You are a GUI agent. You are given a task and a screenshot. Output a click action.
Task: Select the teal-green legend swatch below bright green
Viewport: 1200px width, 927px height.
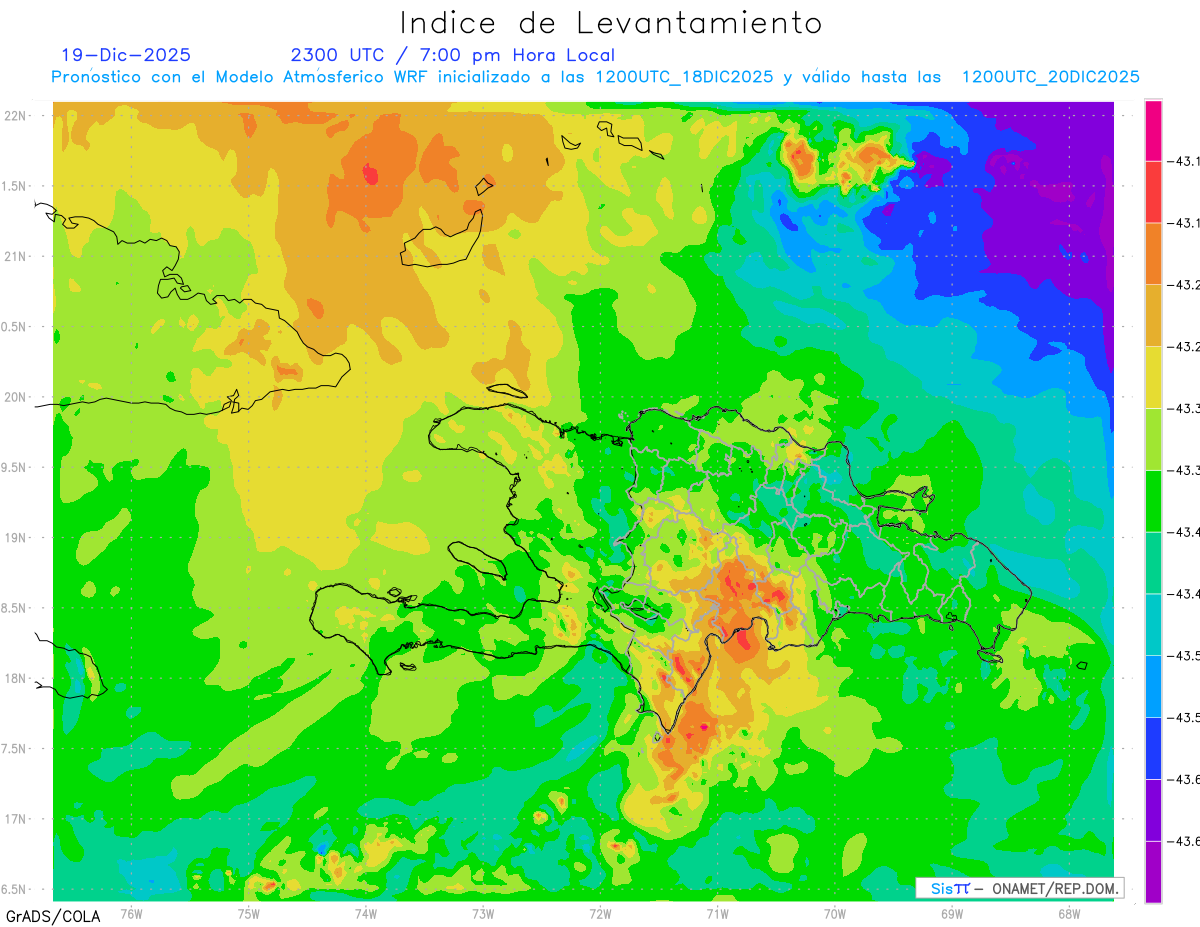(x=1153, y=563)
